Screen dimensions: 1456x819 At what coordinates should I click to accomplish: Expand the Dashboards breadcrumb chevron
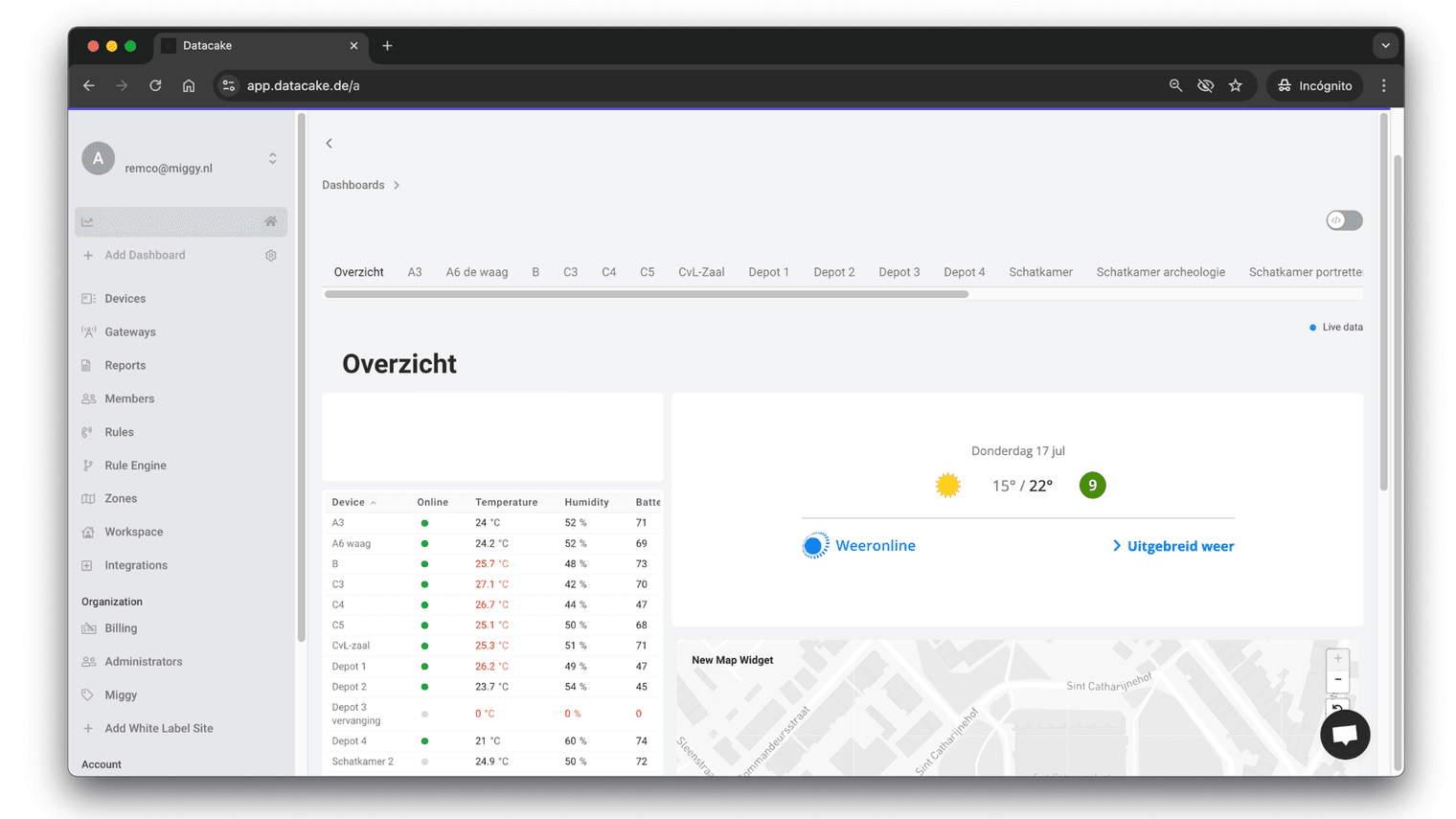[397, 185]
